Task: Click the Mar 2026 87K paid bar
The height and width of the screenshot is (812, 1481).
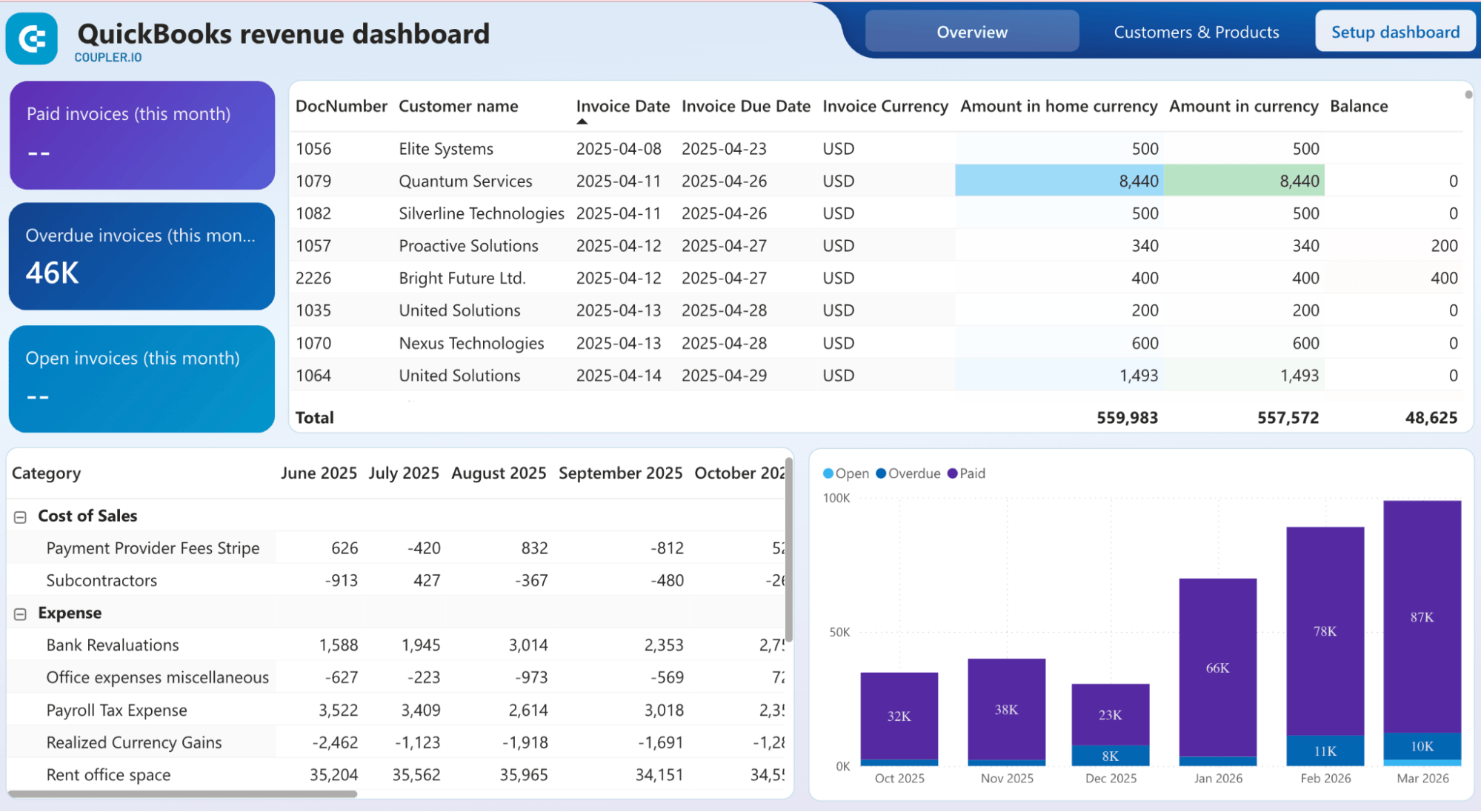Action: pos(1422,617)
